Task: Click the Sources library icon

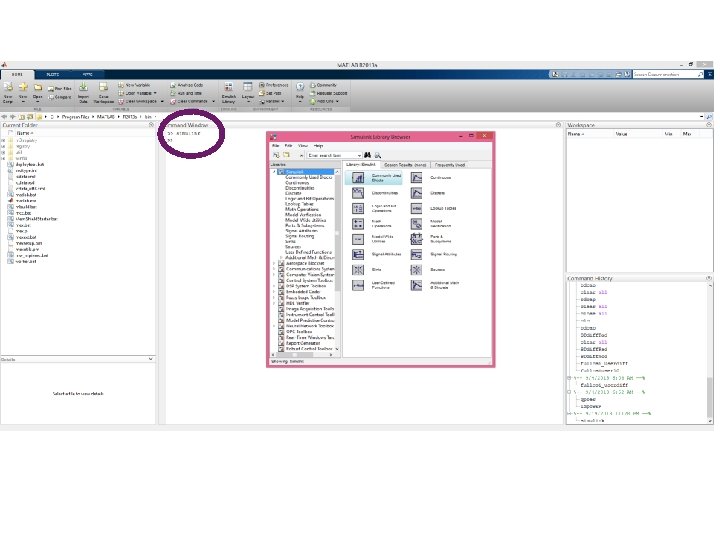Action: (416, 270)
